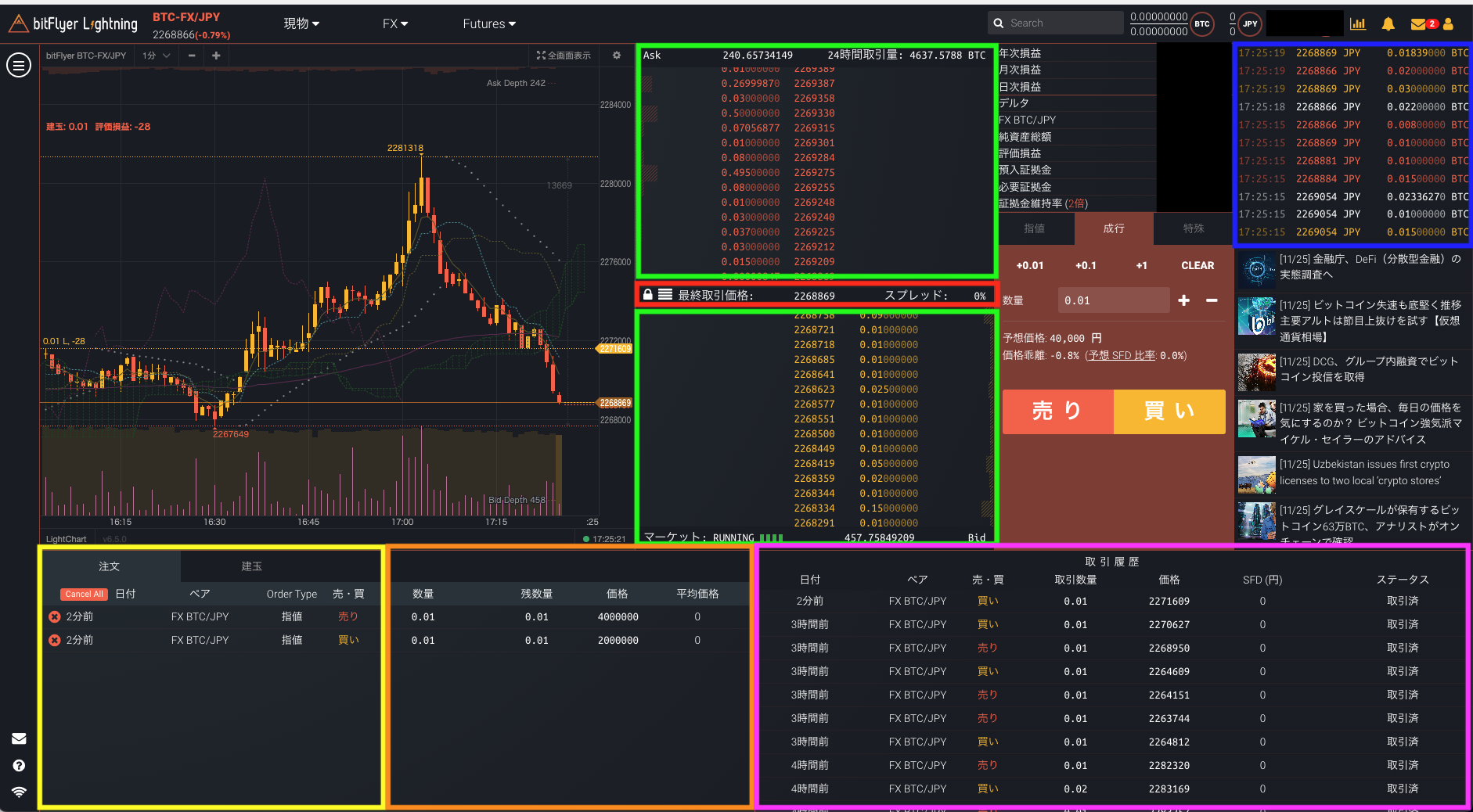Open news Uzbekistan issues first crypto licenses
Image resolution: width=1473 pixels, height=812 pixels.
coord(1365,472)
